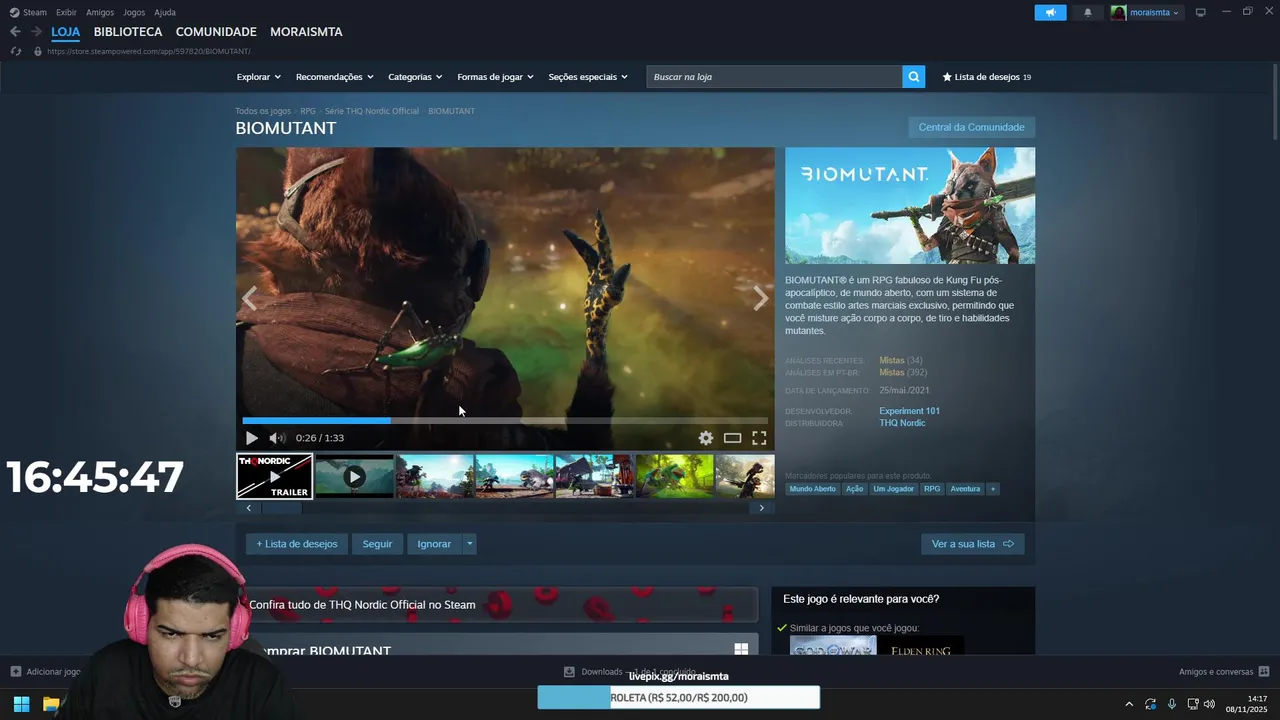Show more tags with plus button
The height and width of the screenshot is (720, 1280).
(x=993, y=489)
